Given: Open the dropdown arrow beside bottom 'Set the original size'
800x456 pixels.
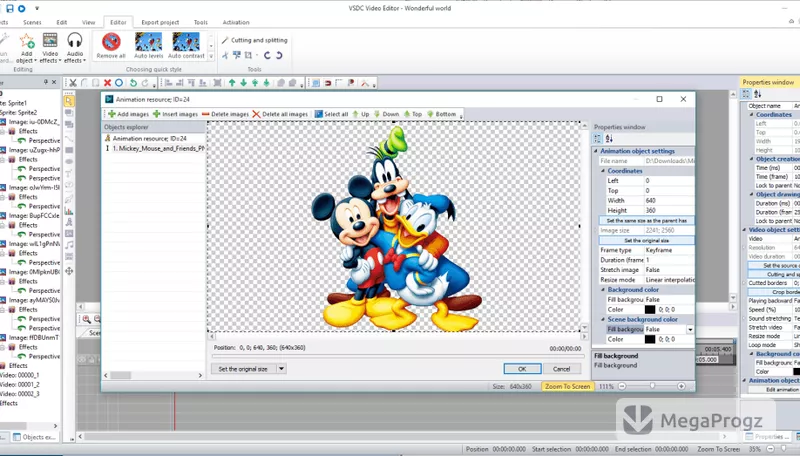Looking at the screenshot, I should (281, 369).
